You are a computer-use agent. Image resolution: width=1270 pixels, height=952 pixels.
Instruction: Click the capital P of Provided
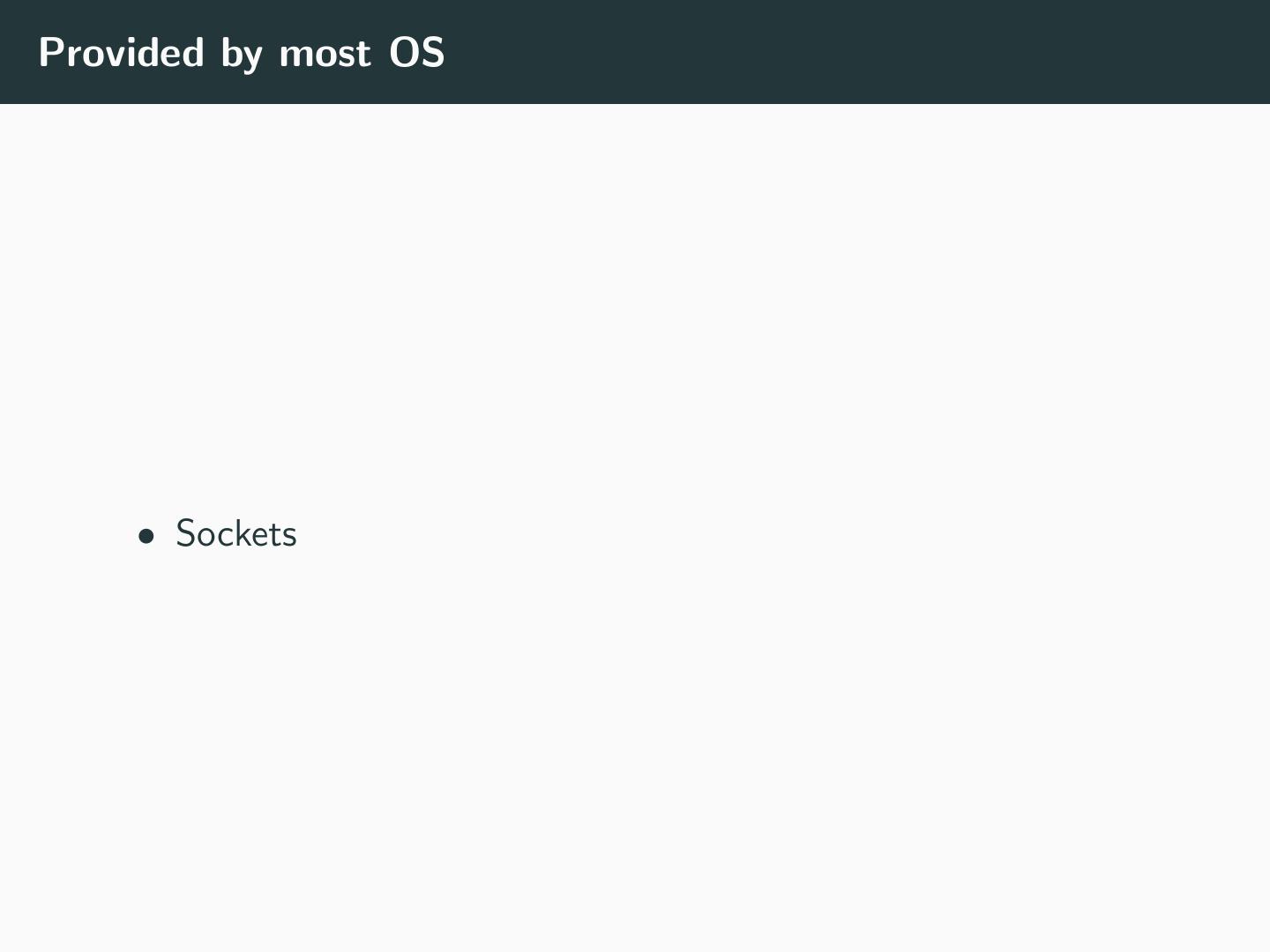pos(50,53)
